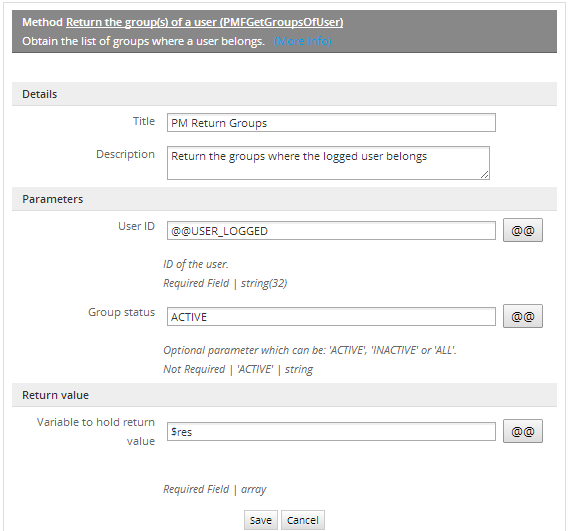Click the Title field label
This screenshot has height=531, width=568.
click(143, 121)
